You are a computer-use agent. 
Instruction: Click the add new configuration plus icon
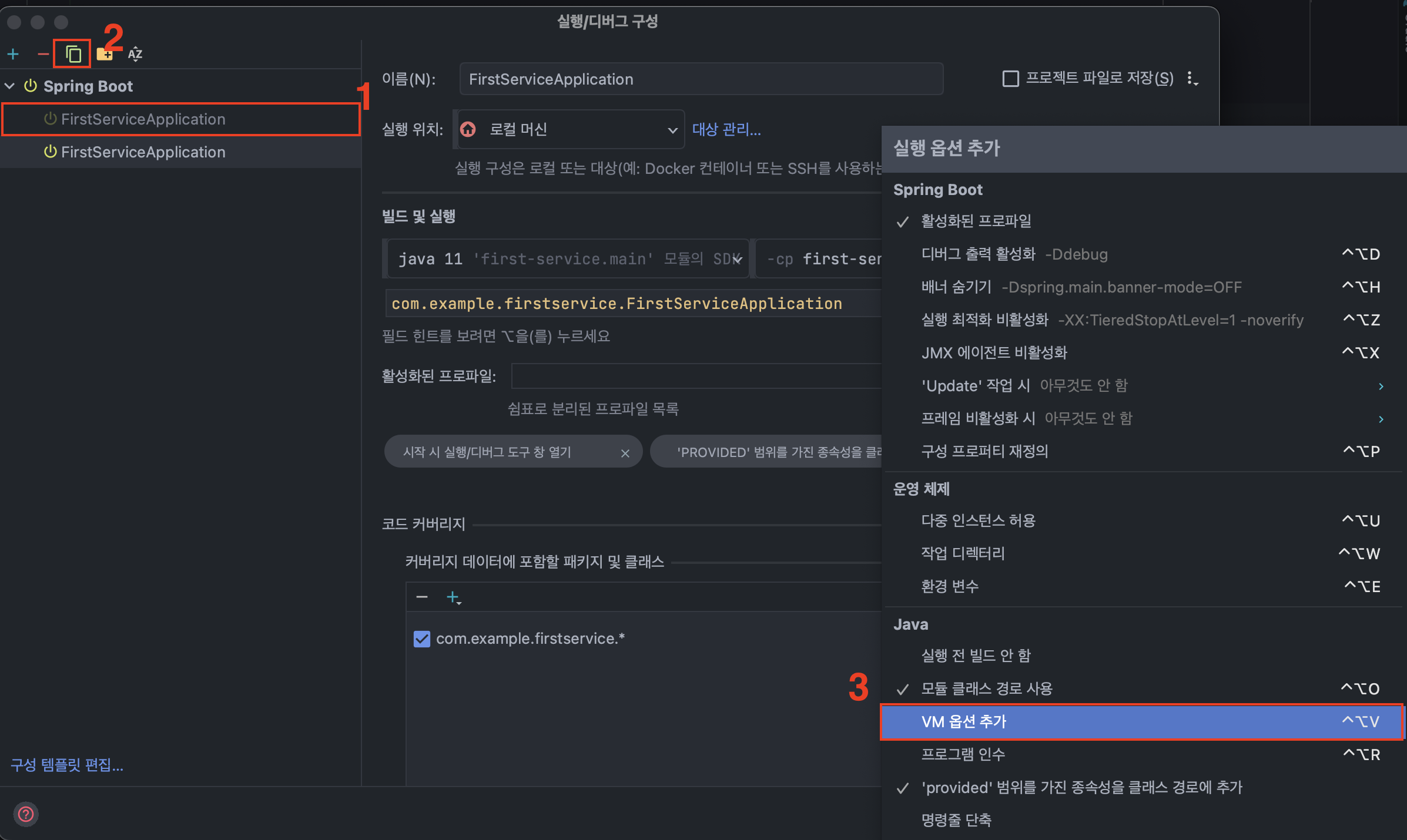[x=13, y=54]
